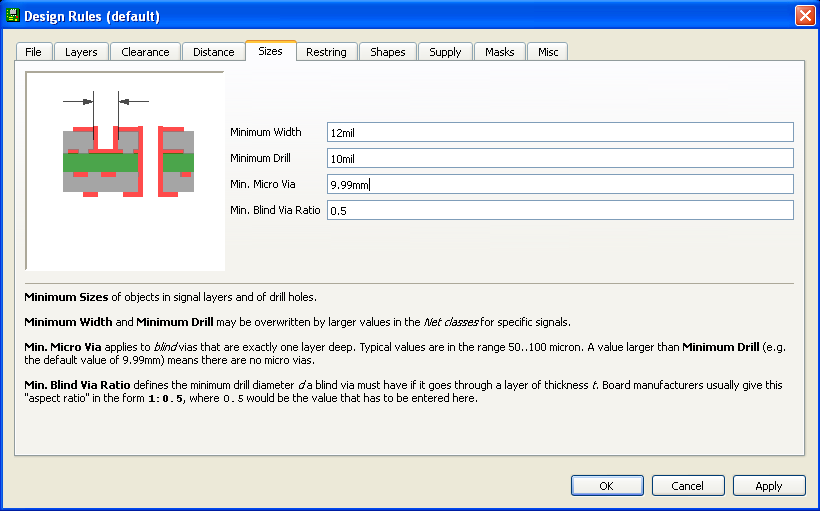Apply the design rule changes

tap(768, 485)
